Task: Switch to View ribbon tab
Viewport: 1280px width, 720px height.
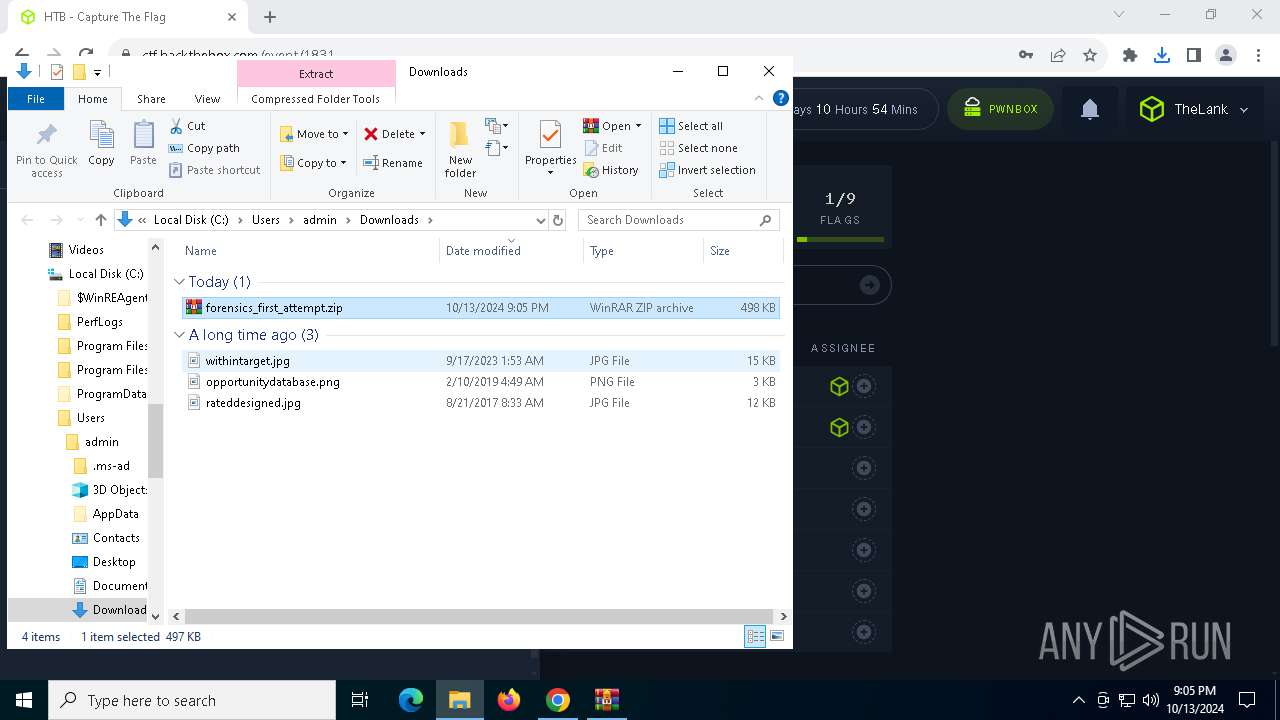Action: [207, 99]
